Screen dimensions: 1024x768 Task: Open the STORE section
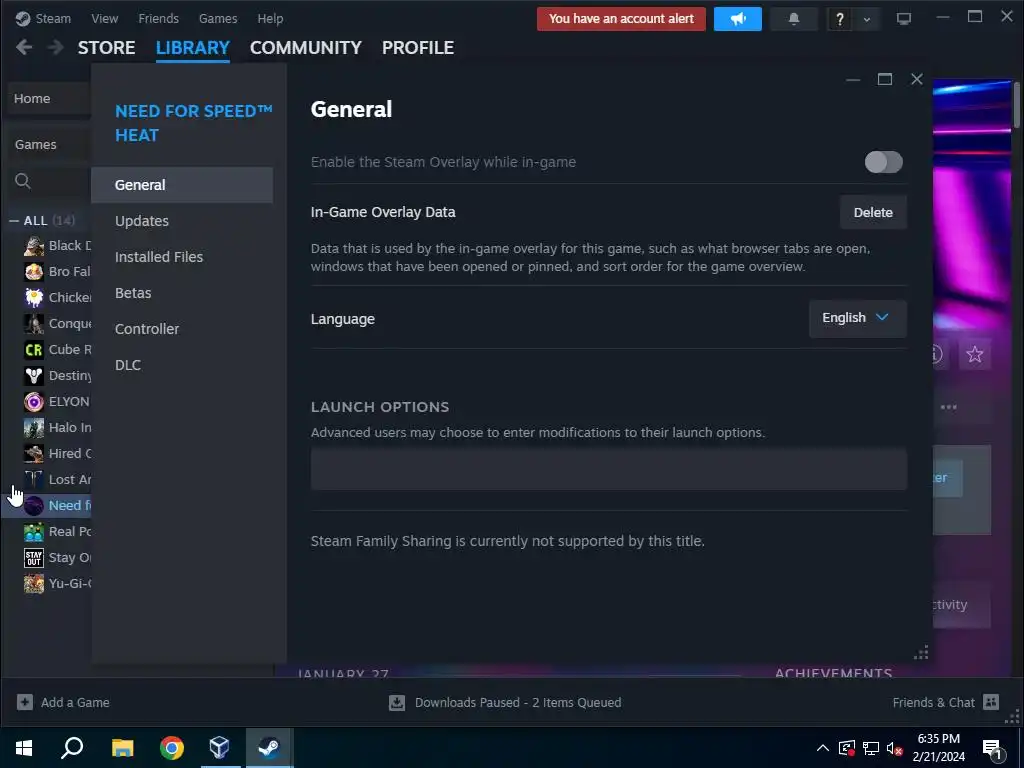[106, 48]
